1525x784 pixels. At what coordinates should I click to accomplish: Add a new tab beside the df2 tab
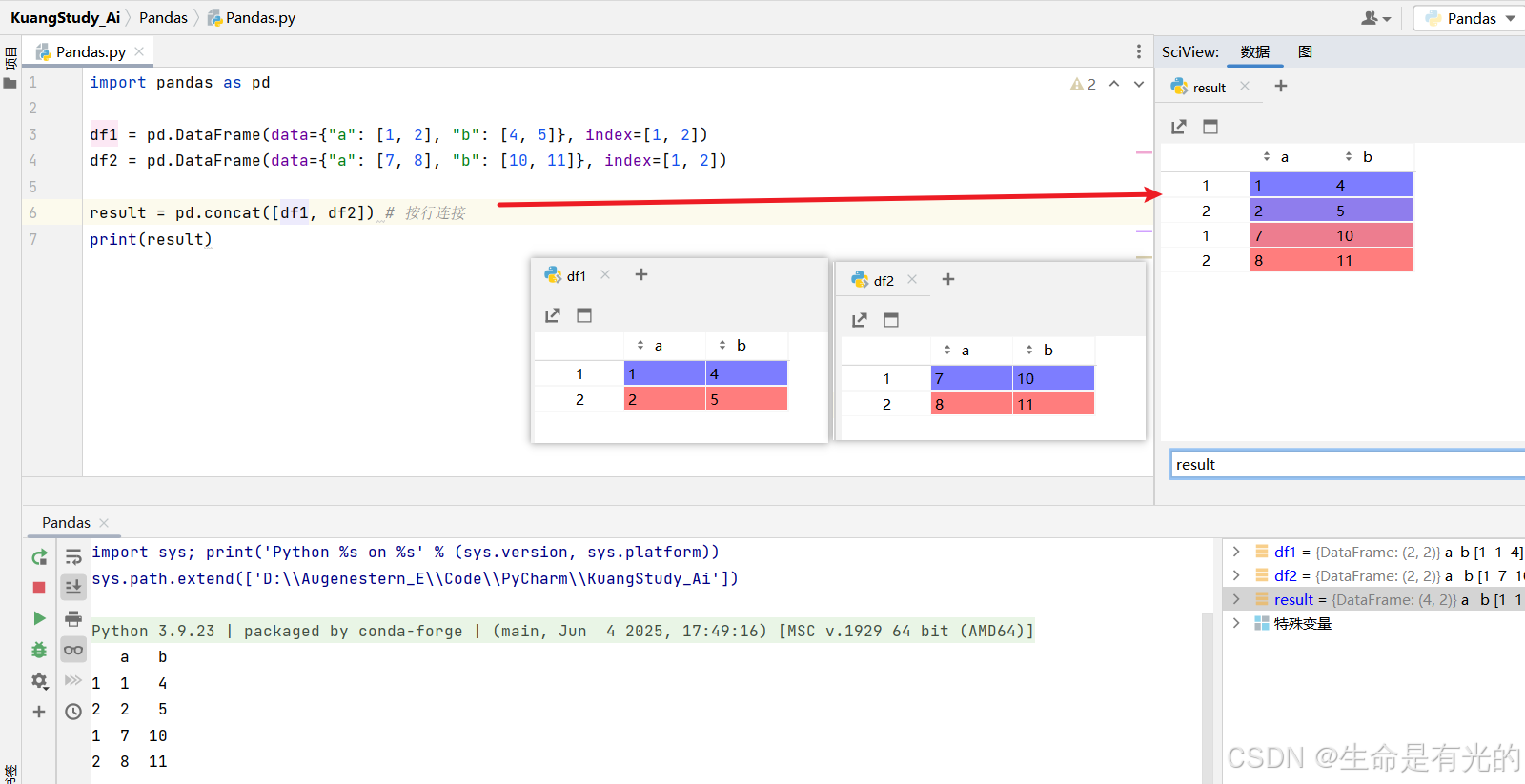948,279
